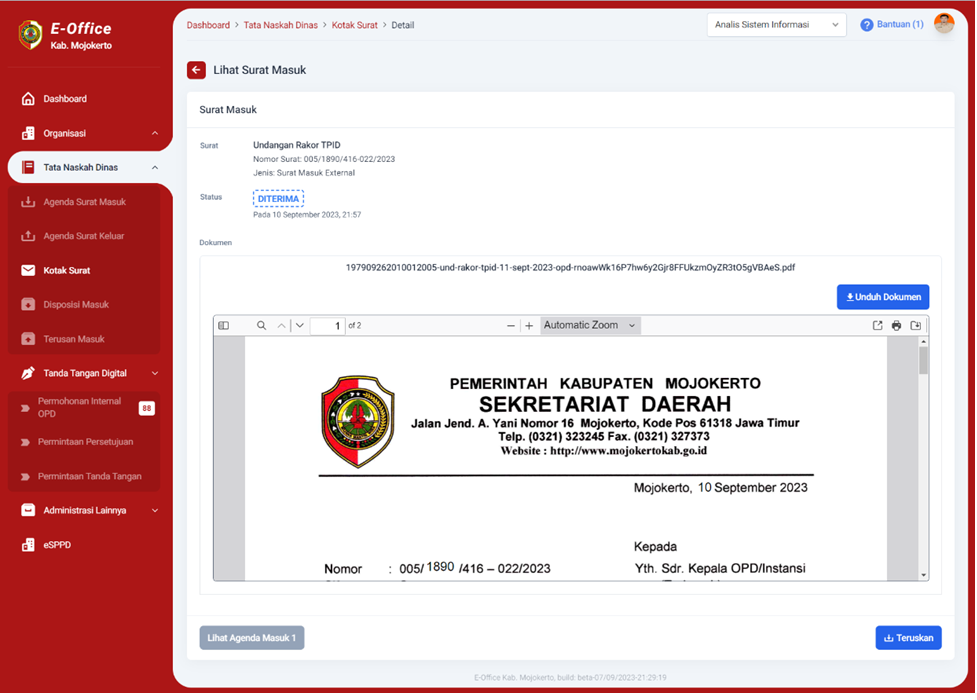The width and height of the screenshot is (977, 700).
Task: Expand Tanda Tangan Digital chevron
Action: click(155, 373)
